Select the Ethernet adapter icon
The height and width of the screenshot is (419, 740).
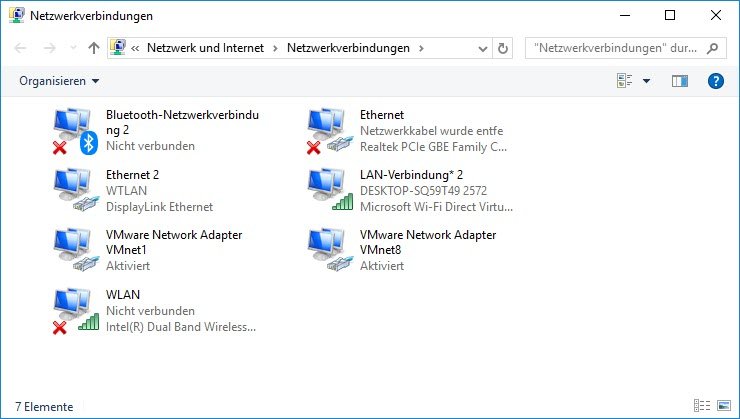(x=327, y=131)
